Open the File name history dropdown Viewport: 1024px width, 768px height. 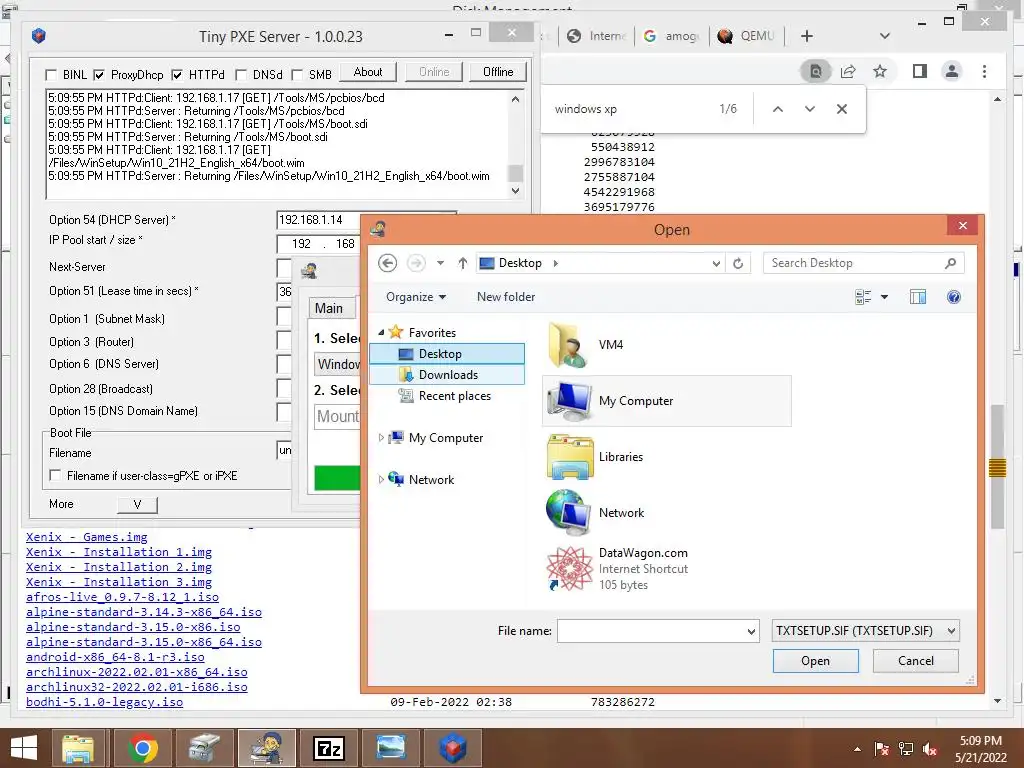click(x=751, y=631)
